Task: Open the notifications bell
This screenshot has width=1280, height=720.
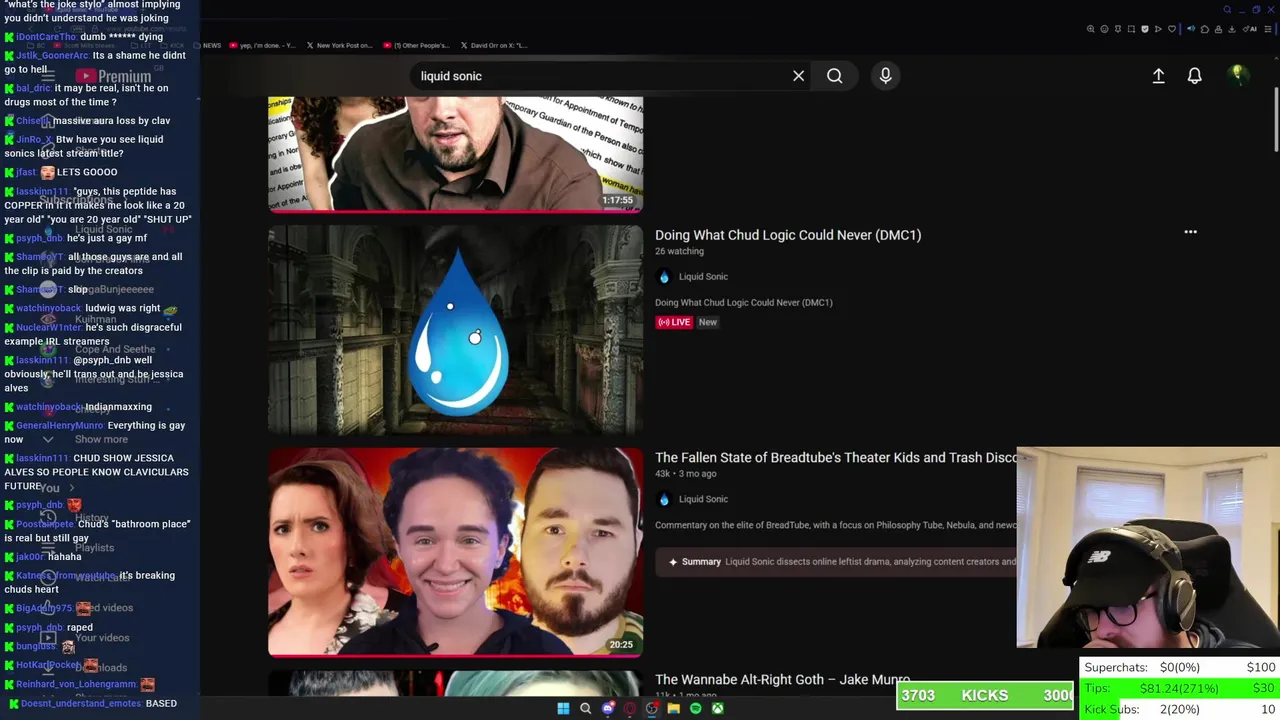Action: coord(1194,76)
